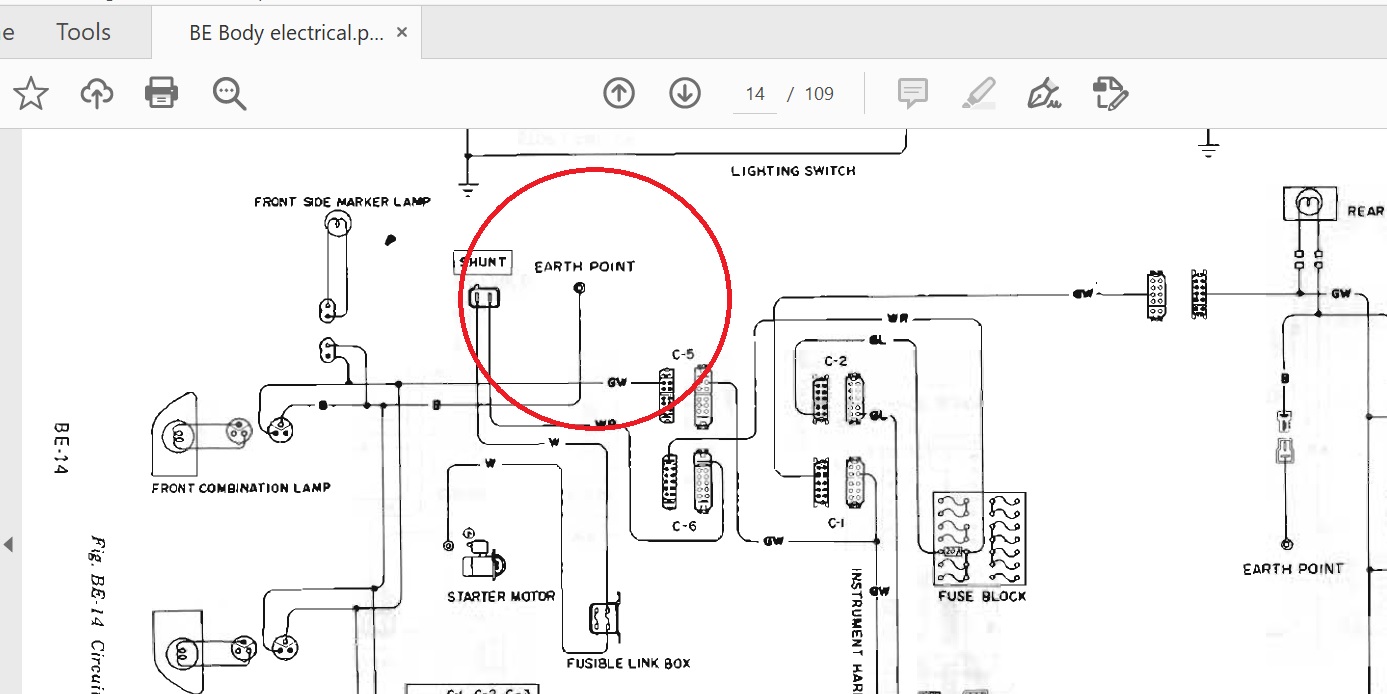Click the LIGHTING SWITCH label
The height and width of the screenshot is (694, 1387).
[x=793, y=171]
